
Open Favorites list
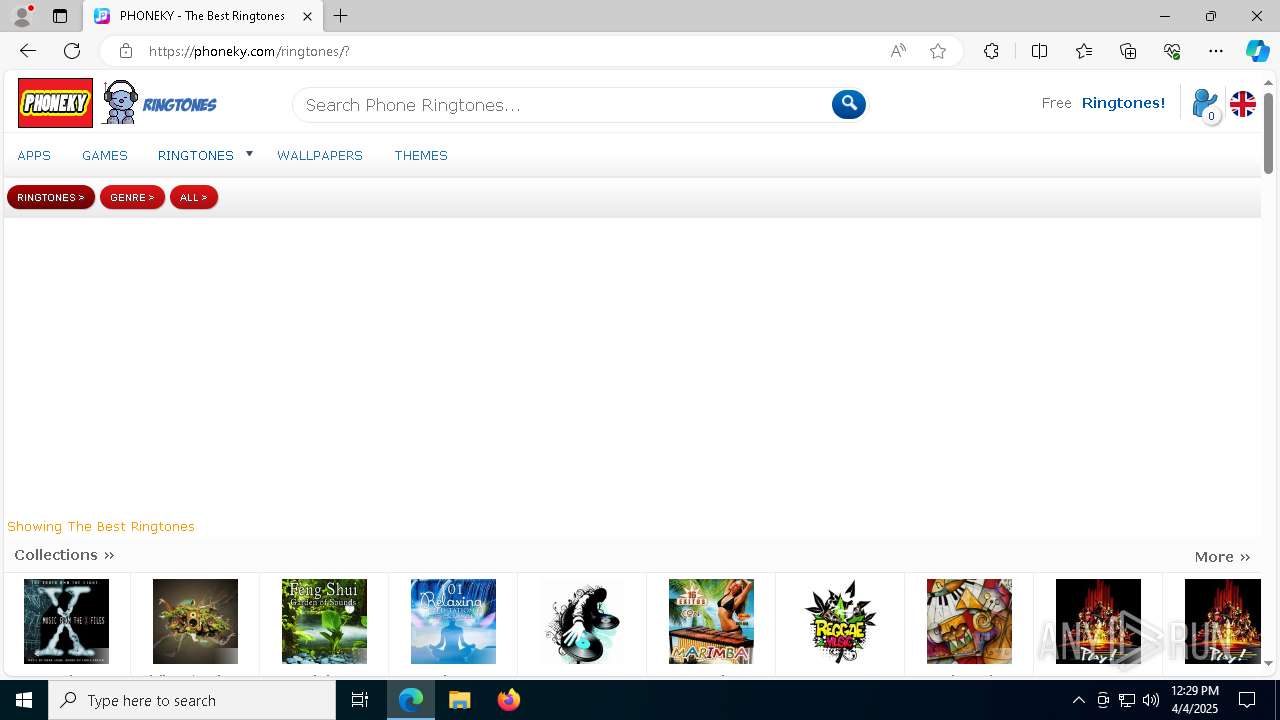coord(1084,51)
